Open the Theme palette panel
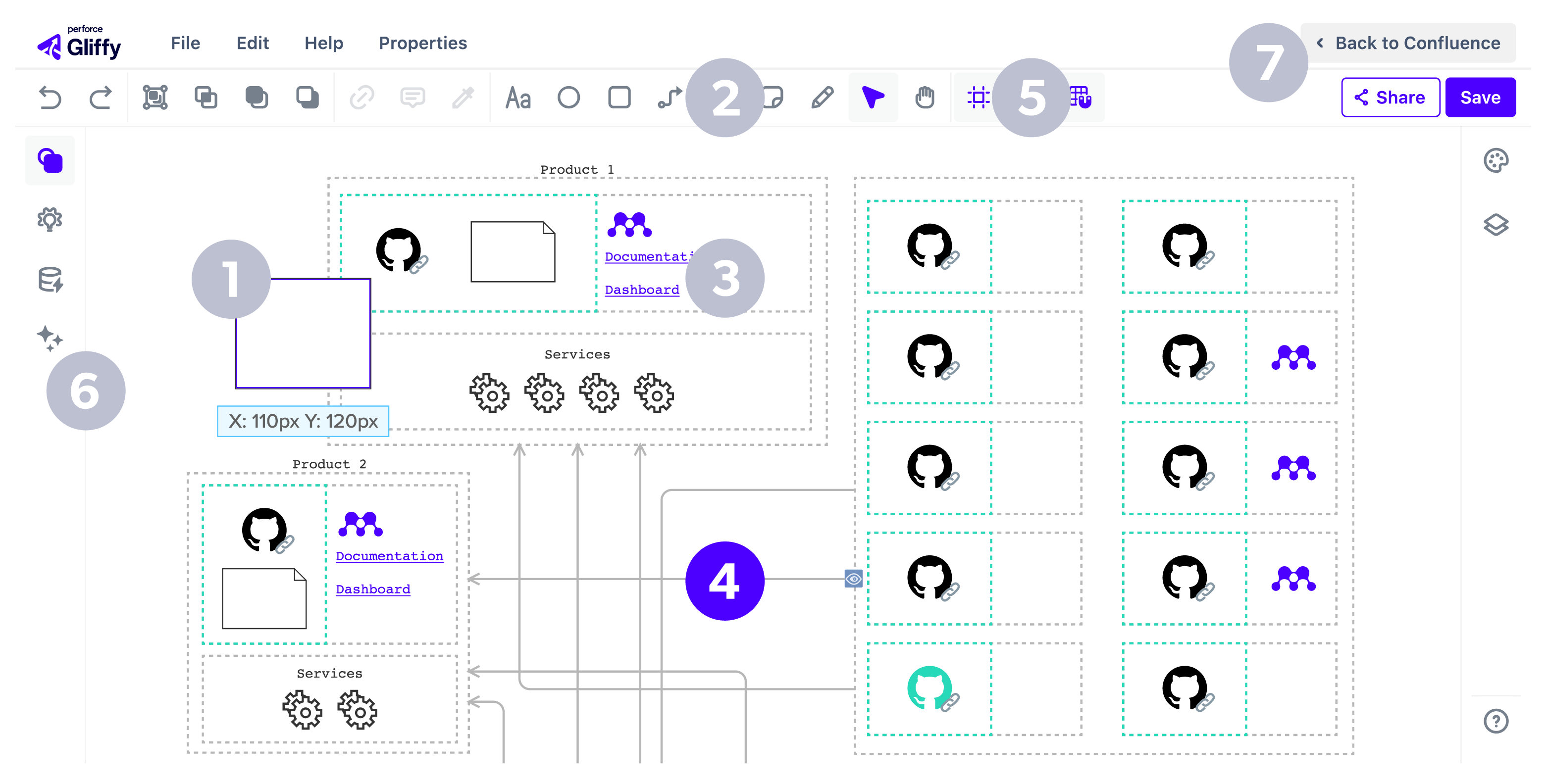This screenshot has height=784, width=1548. pyautogui.click(x=1496, y=160)
